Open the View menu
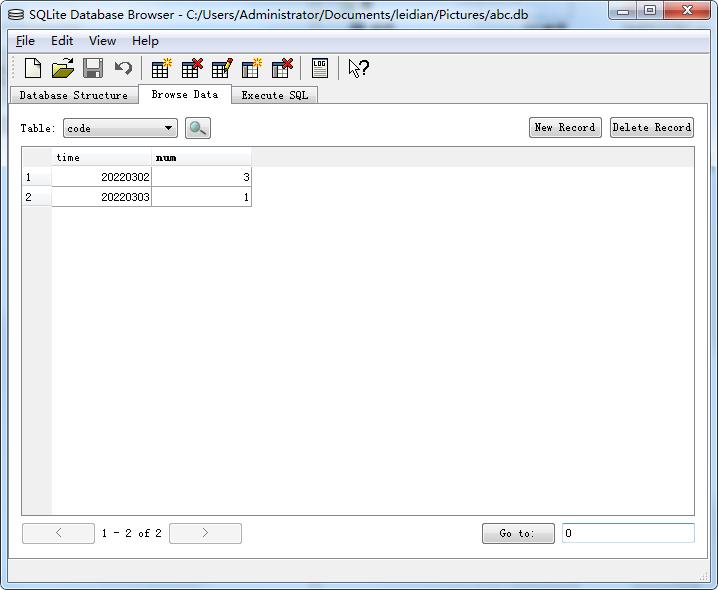The image size is (718, 590). pos(103,41)
